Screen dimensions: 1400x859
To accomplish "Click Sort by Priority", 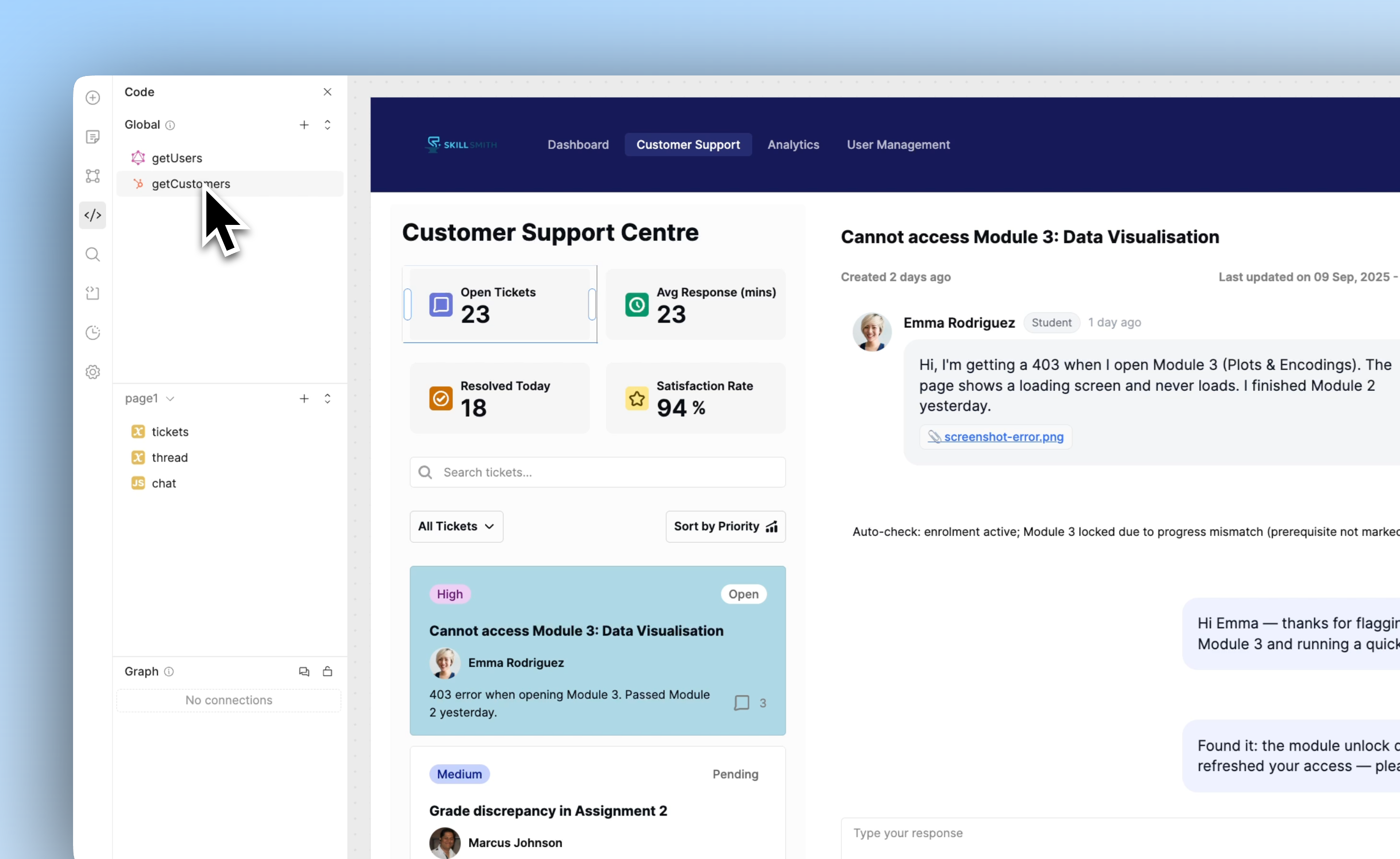I will click(x=725, y=526).
